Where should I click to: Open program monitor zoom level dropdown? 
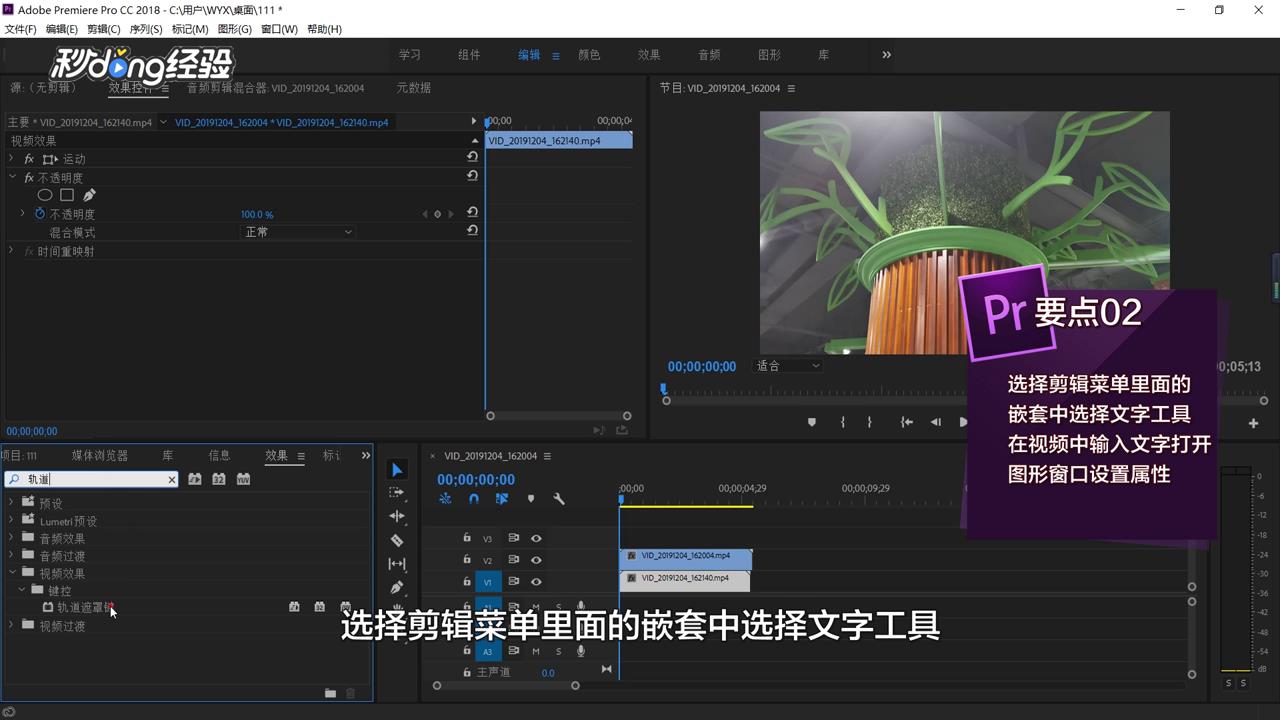pos(788,366)
